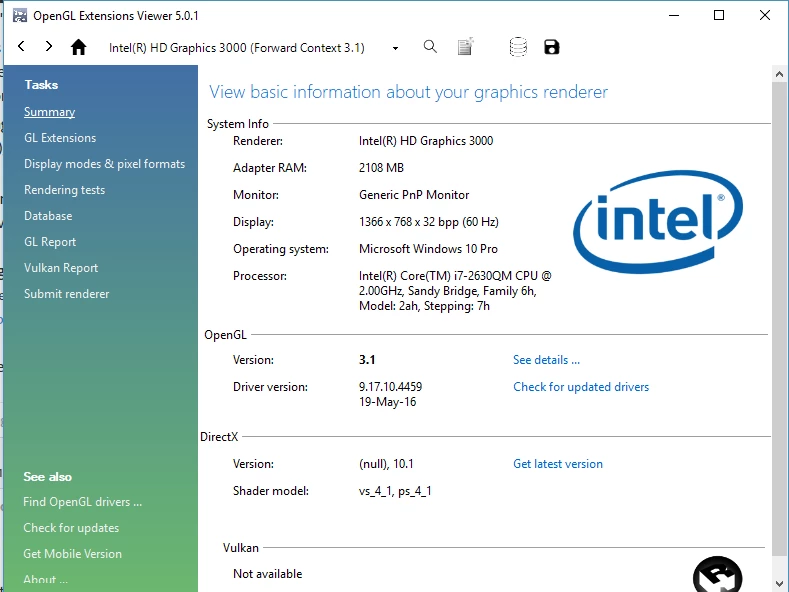Expand the renderer context dropdown arrow
This screenshot has width=789, height=592.
(x=396, y=48)
